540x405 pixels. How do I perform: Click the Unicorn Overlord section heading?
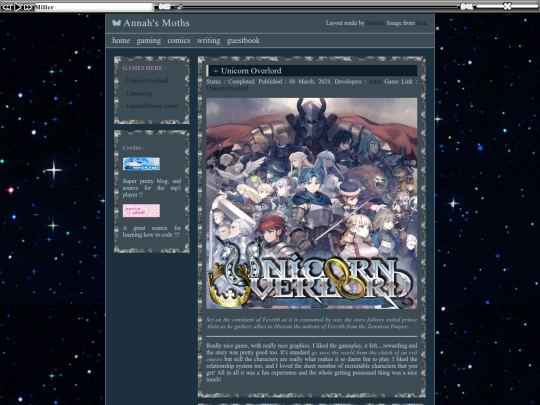coord(251,71)
